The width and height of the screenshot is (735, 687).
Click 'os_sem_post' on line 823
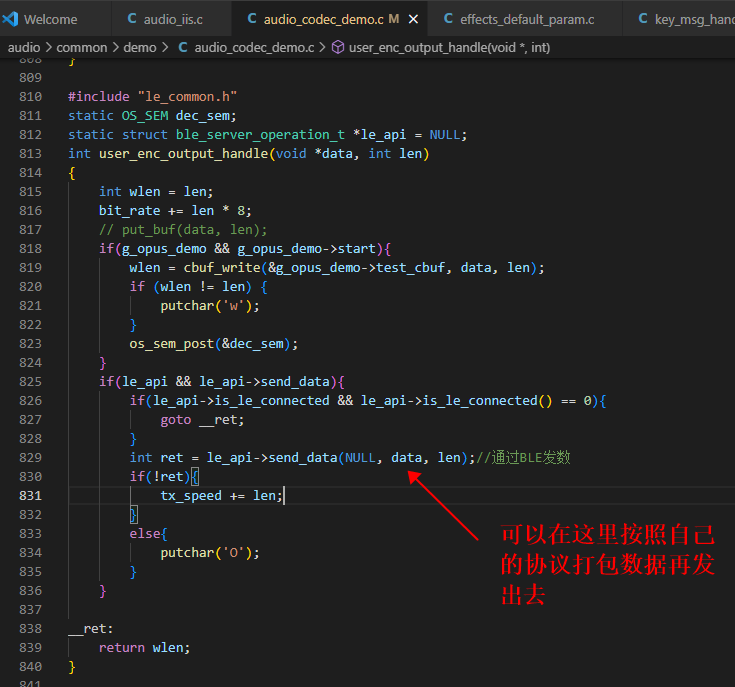172,344
